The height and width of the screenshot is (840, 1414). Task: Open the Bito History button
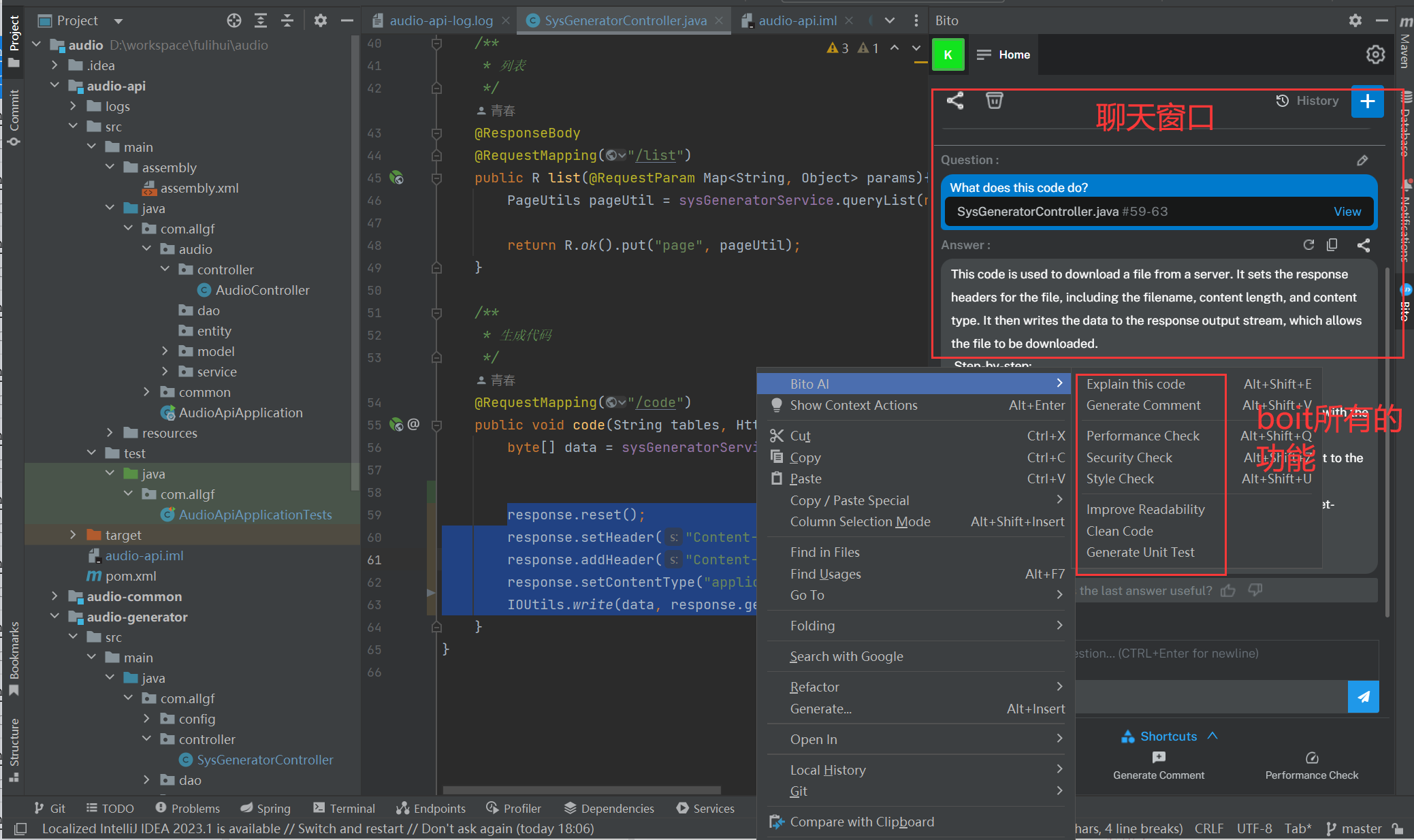click(1307, 101)
